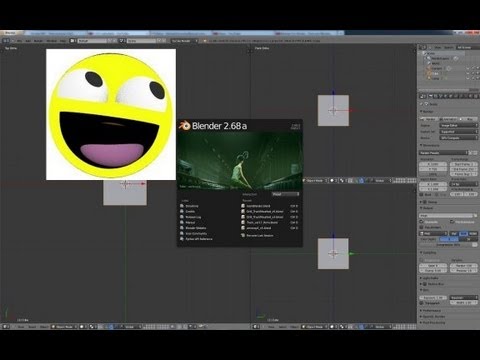Open the Render Presets dropdown

[x=444, y=153]
